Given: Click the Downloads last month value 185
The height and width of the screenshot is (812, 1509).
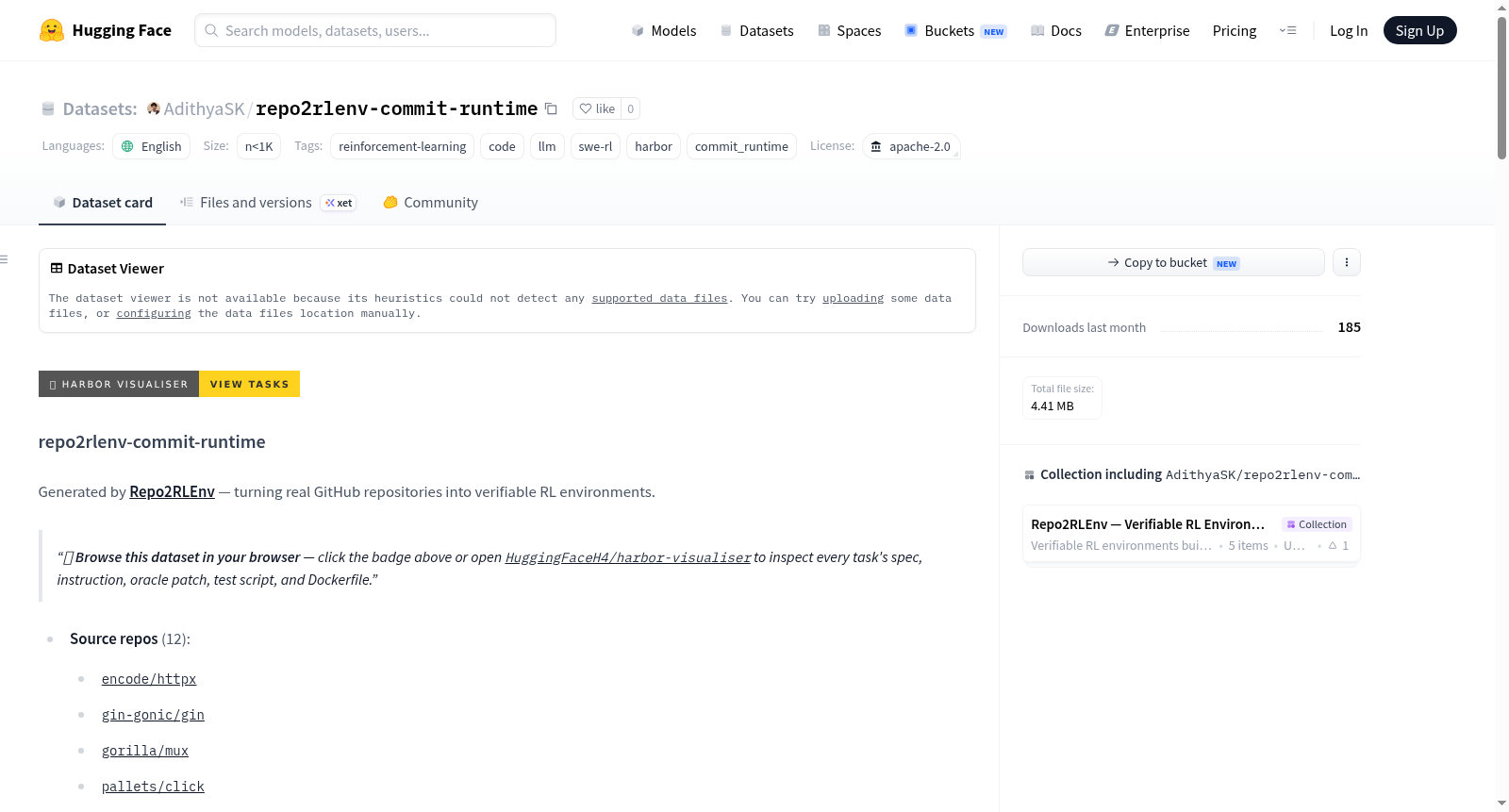Looking at the screenshot, I should (1349, 327).
